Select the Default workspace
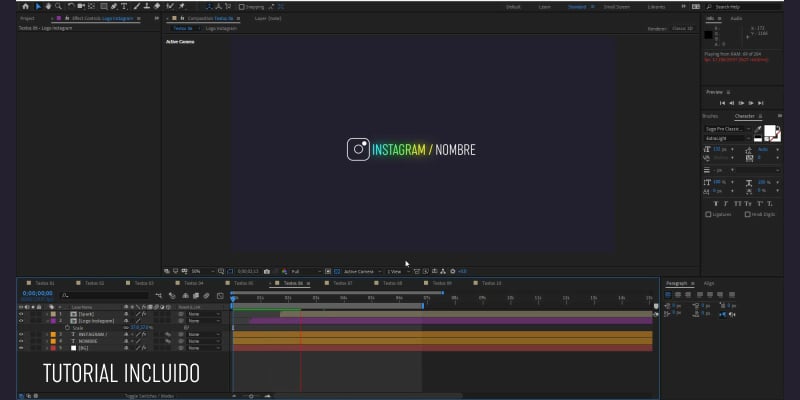This screenshot has height=400, width=800. (513, 7)
